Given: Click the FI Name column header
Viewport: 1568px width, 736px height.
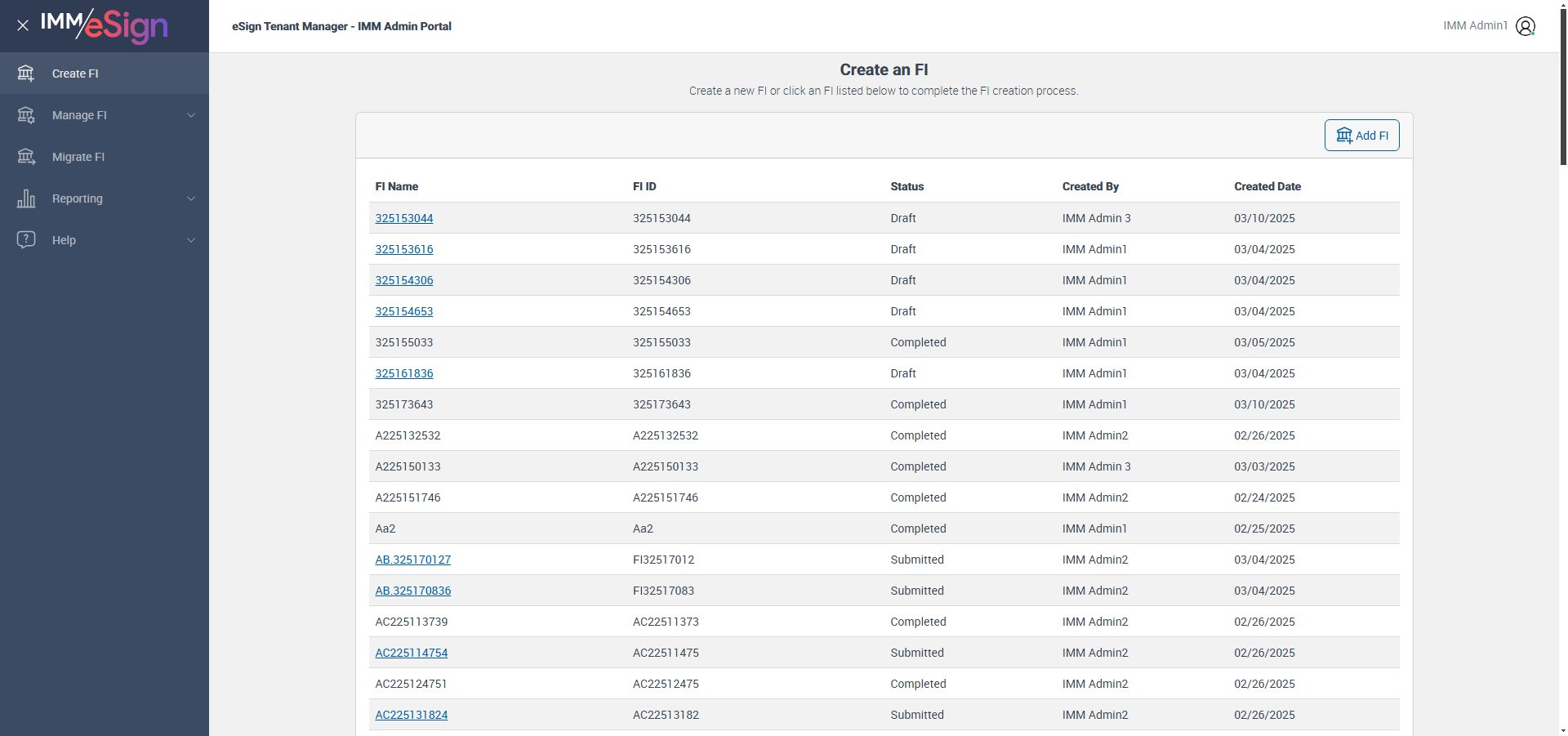Looking at the screenshot, I should tap(397, 186).
